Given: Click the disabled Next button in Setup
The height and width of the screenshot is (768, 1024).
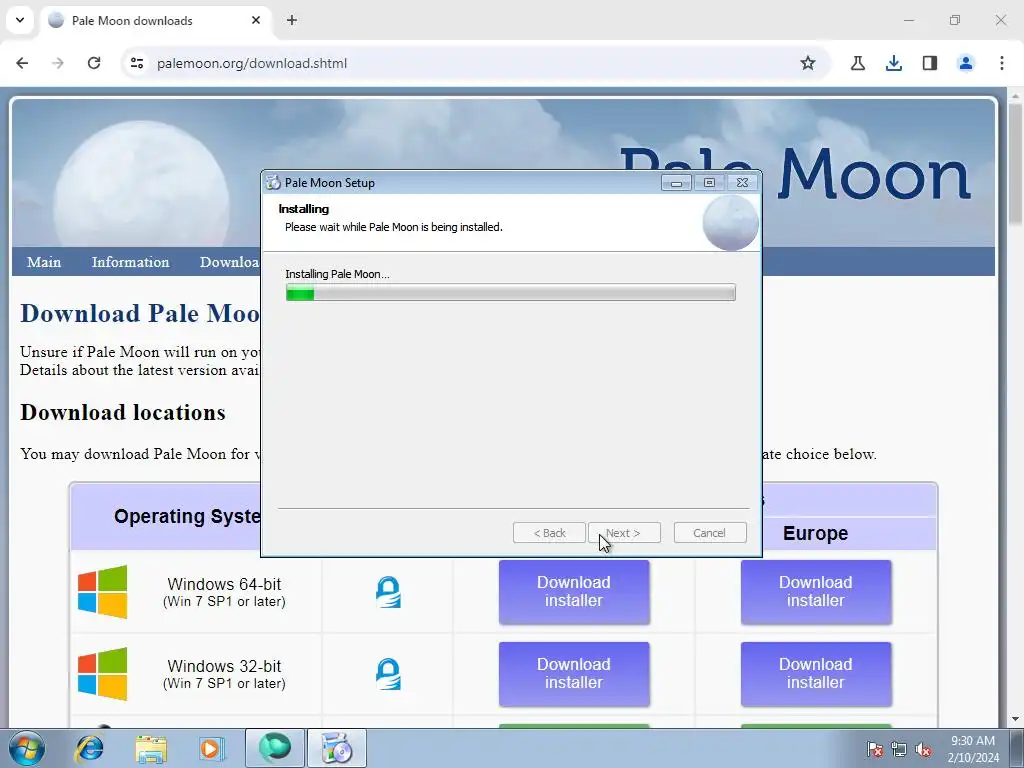Looking at the screenshot, I should coord(624,533).
